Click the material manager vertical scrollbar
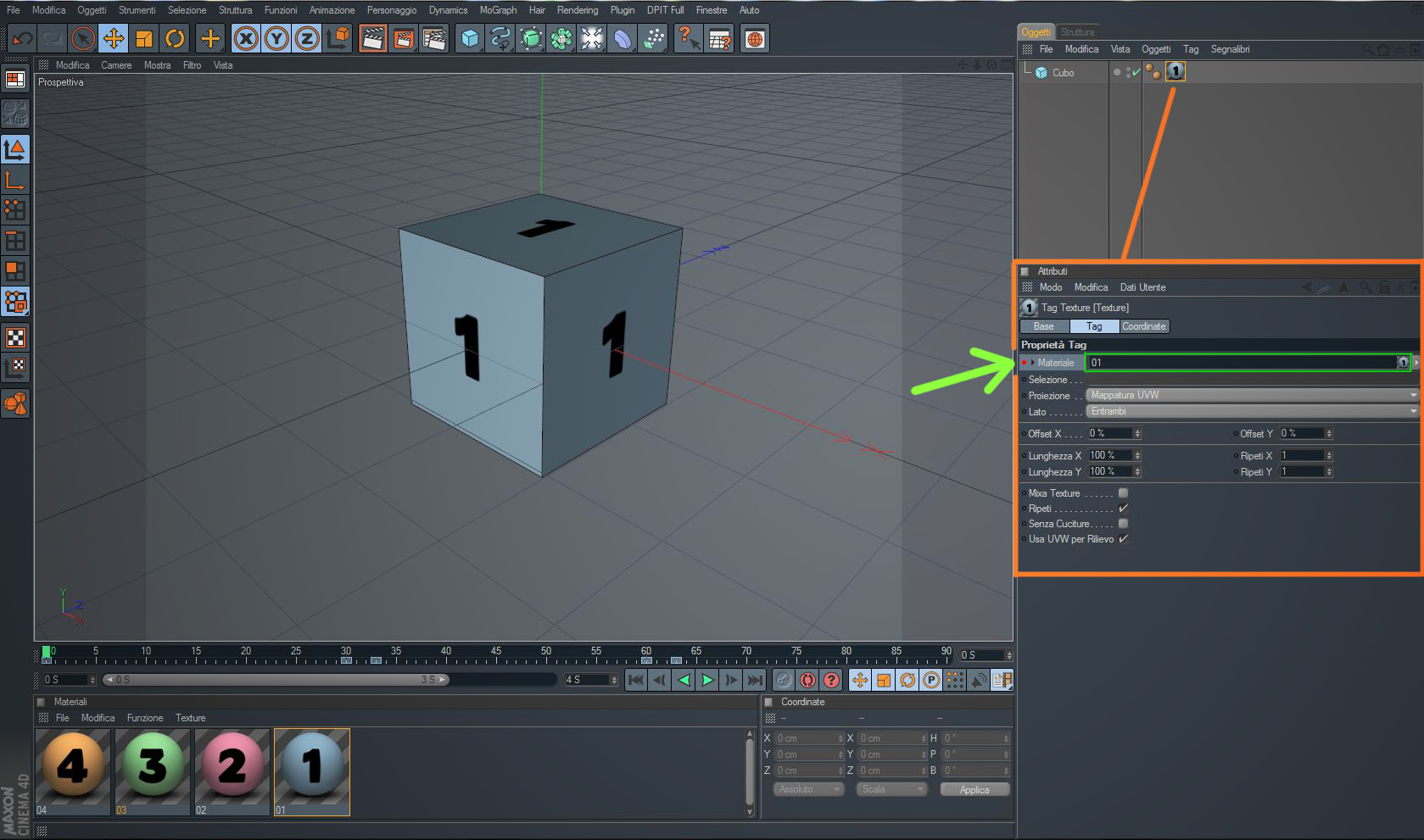 pos(749,772)
